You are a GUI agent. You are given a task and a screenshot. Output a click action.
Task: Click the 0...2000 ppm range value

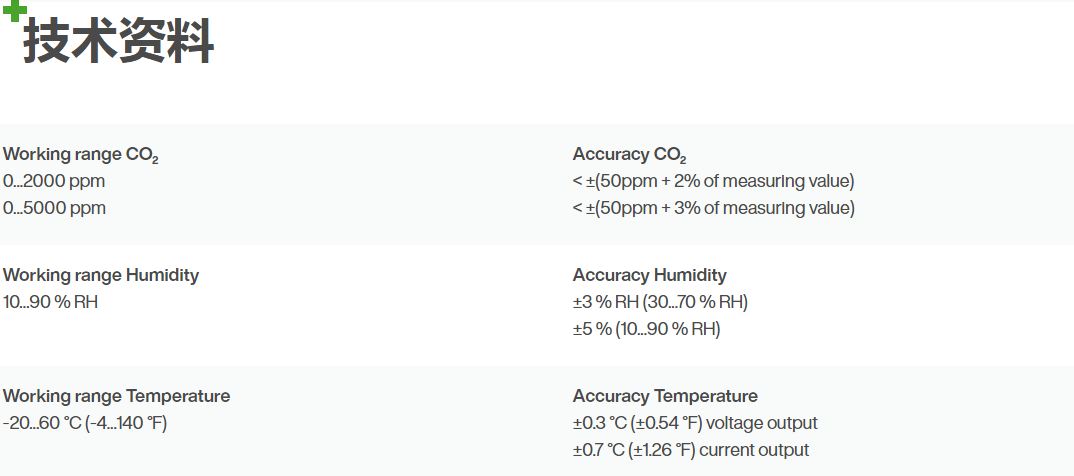click(54, 181)
